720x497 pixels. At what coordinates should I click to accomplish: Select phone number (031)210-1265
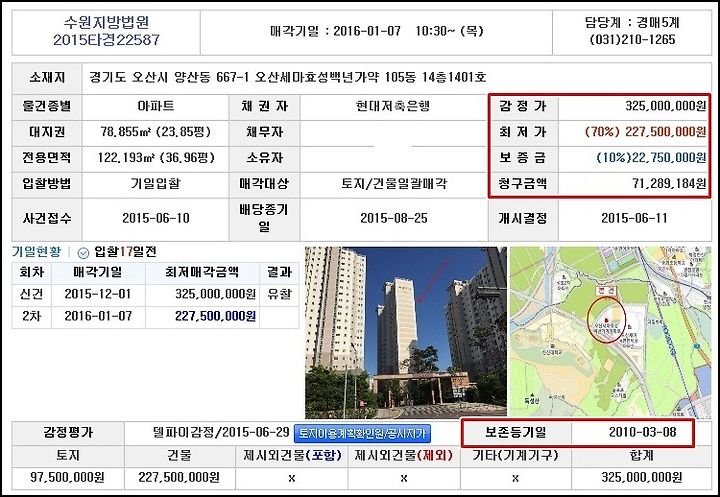coord(632,40)
